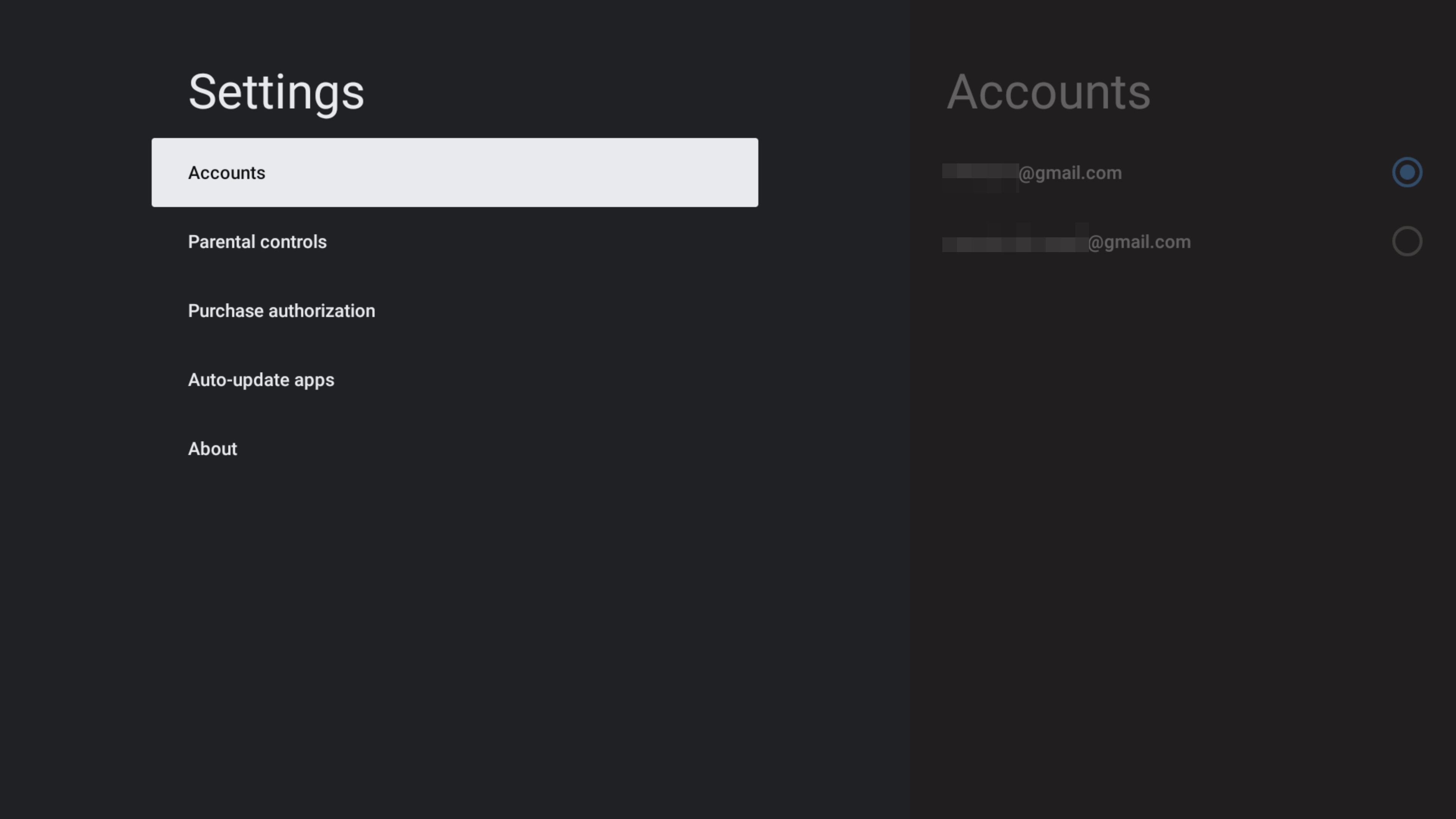Open the About section

coord(212,449)
